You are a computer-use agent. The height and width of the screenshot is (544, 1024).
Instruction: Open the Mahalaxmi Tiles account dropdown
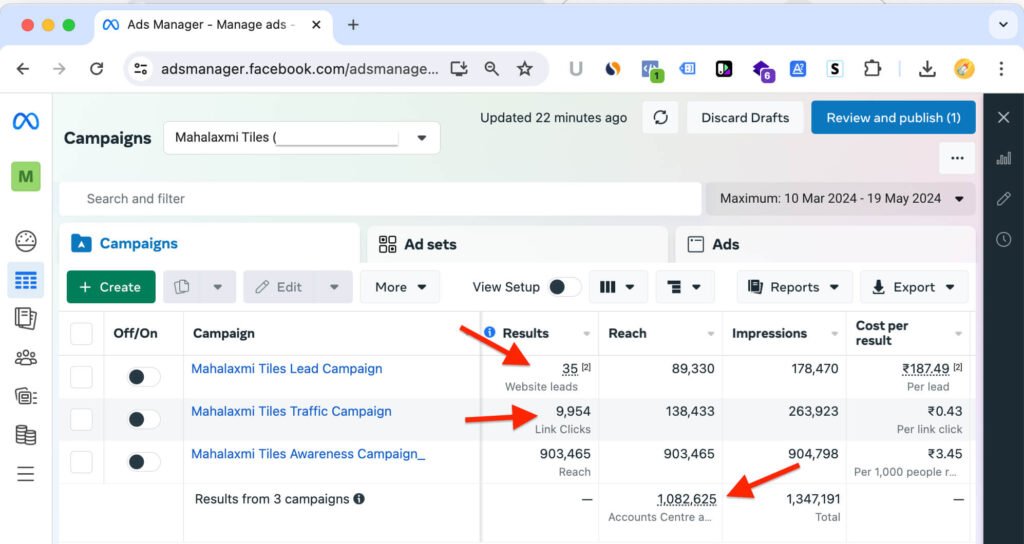(x=302, y=138)
